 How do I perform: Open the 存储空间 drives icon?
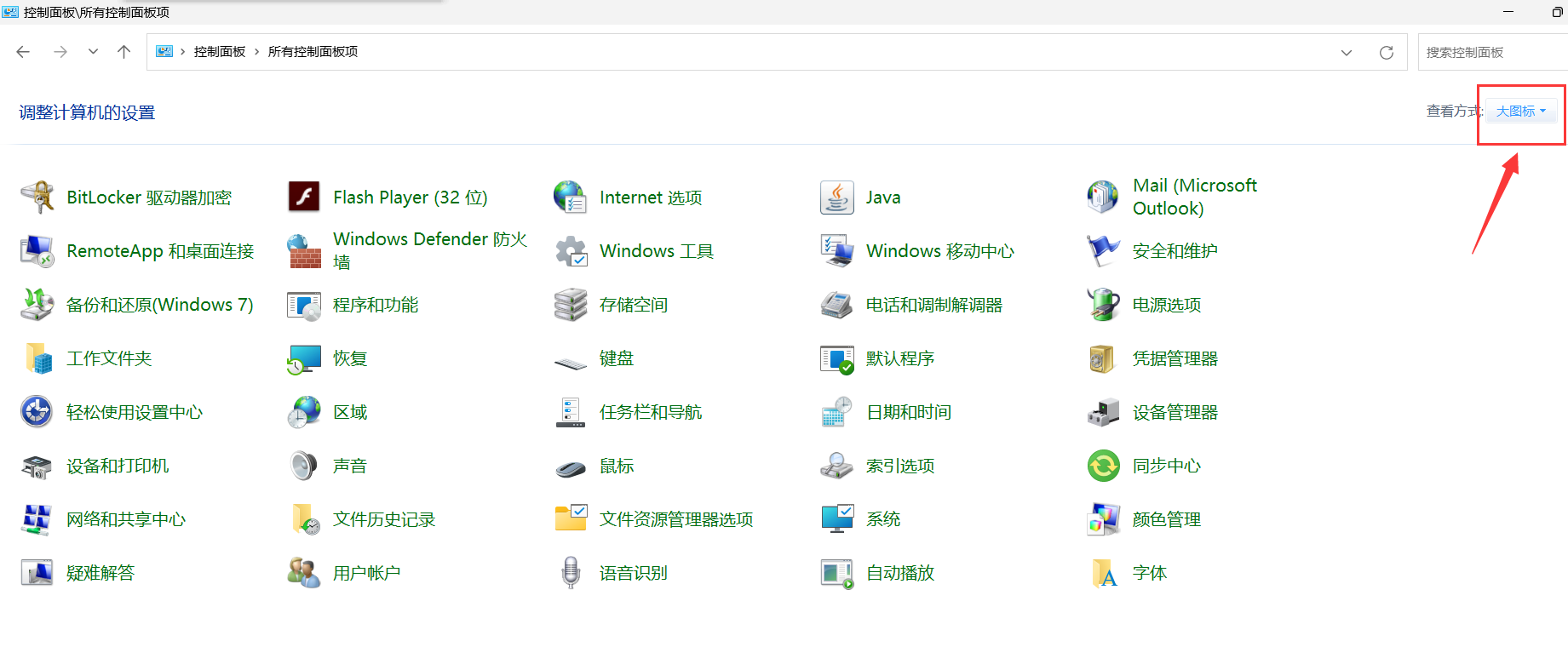click(x=570, y=305)
